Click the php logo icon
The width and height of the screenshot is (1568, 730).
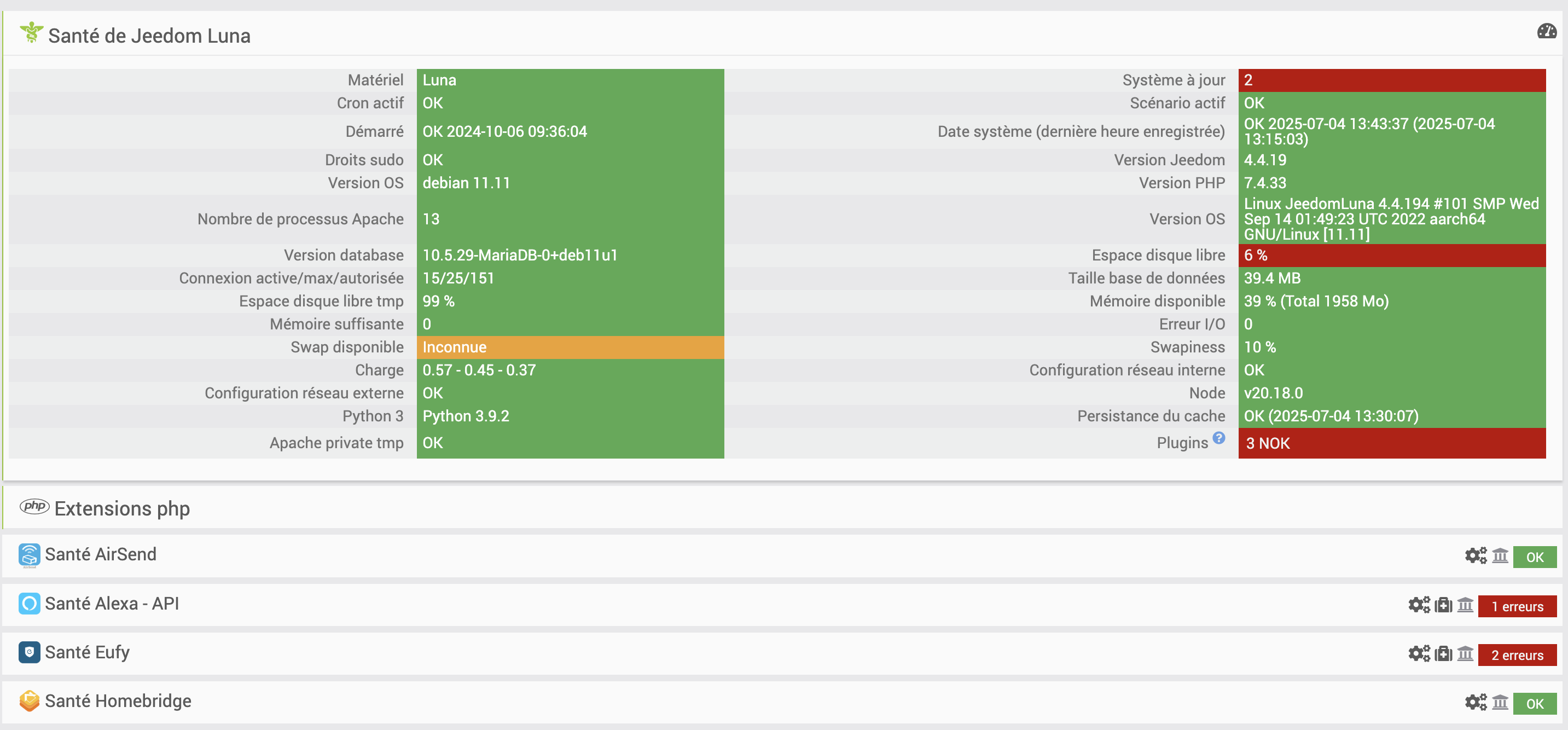34,506
